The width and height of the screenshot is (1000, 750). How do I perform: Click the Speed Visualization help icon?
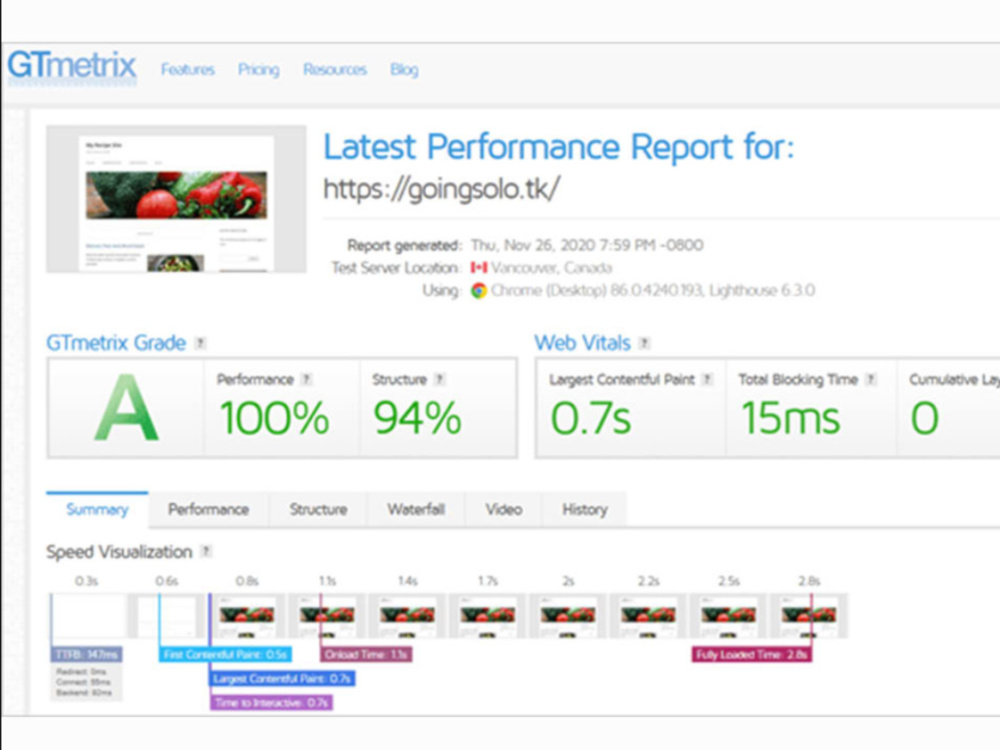click(x=207, y=552)
